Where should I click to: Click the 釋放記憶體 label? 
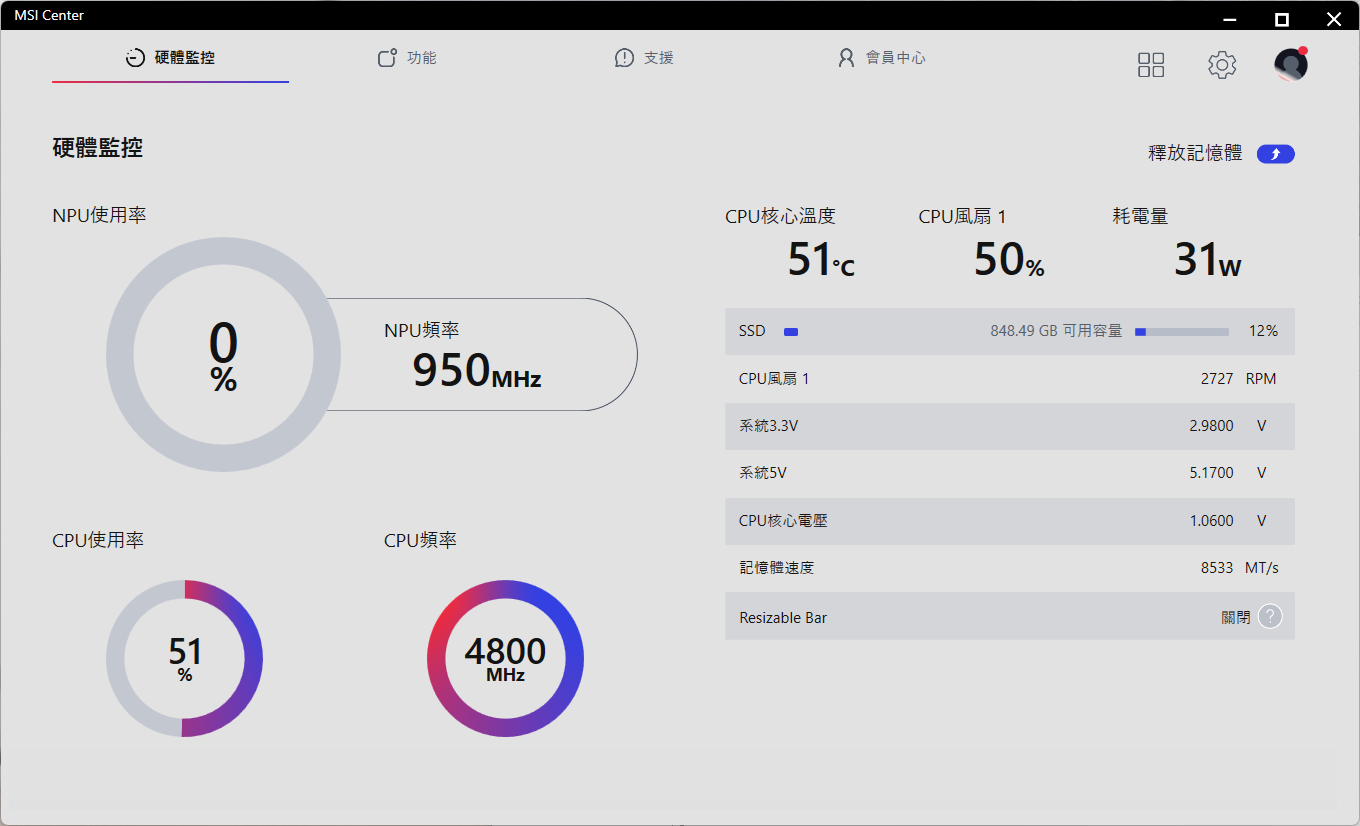tap(1195, 153)
